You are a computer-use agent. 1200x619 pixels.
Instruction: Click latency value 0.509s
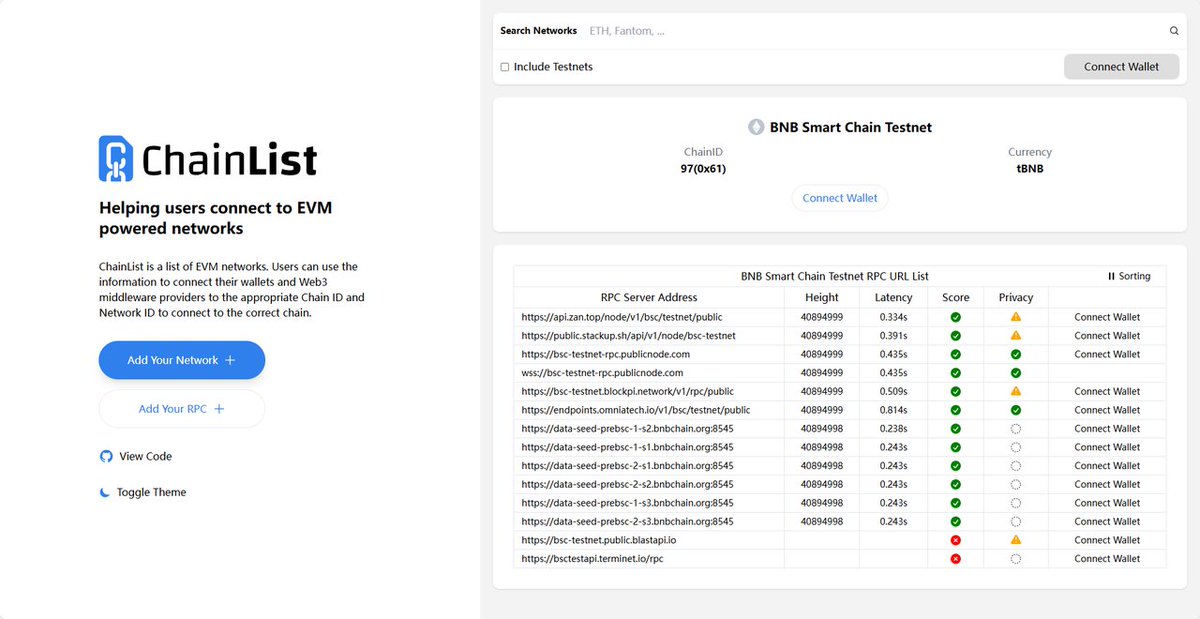coord(893,391)
